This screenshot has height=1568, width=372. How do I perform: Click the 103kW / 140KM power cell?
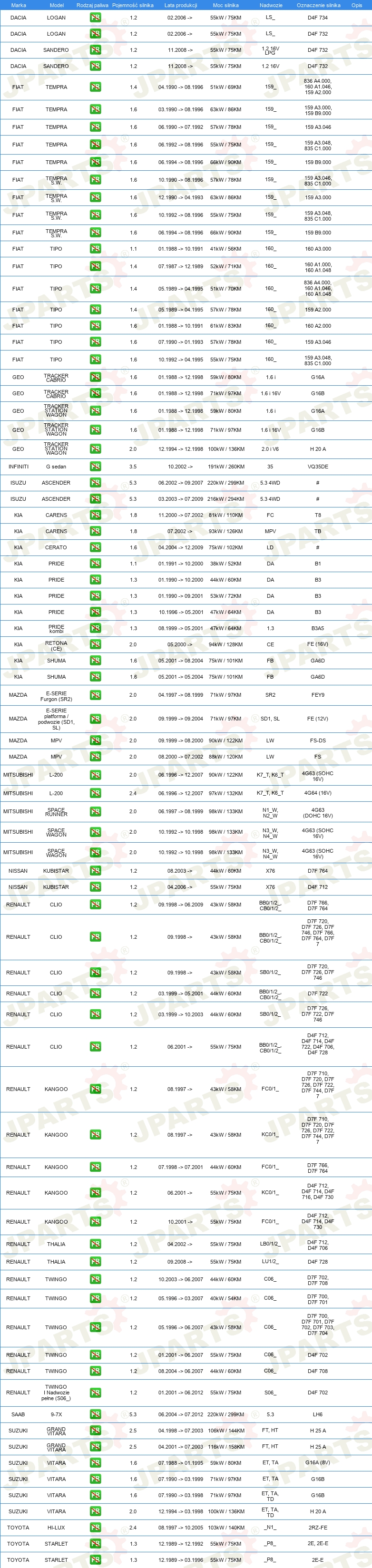pyautogui.click(x=225, y=1528)
